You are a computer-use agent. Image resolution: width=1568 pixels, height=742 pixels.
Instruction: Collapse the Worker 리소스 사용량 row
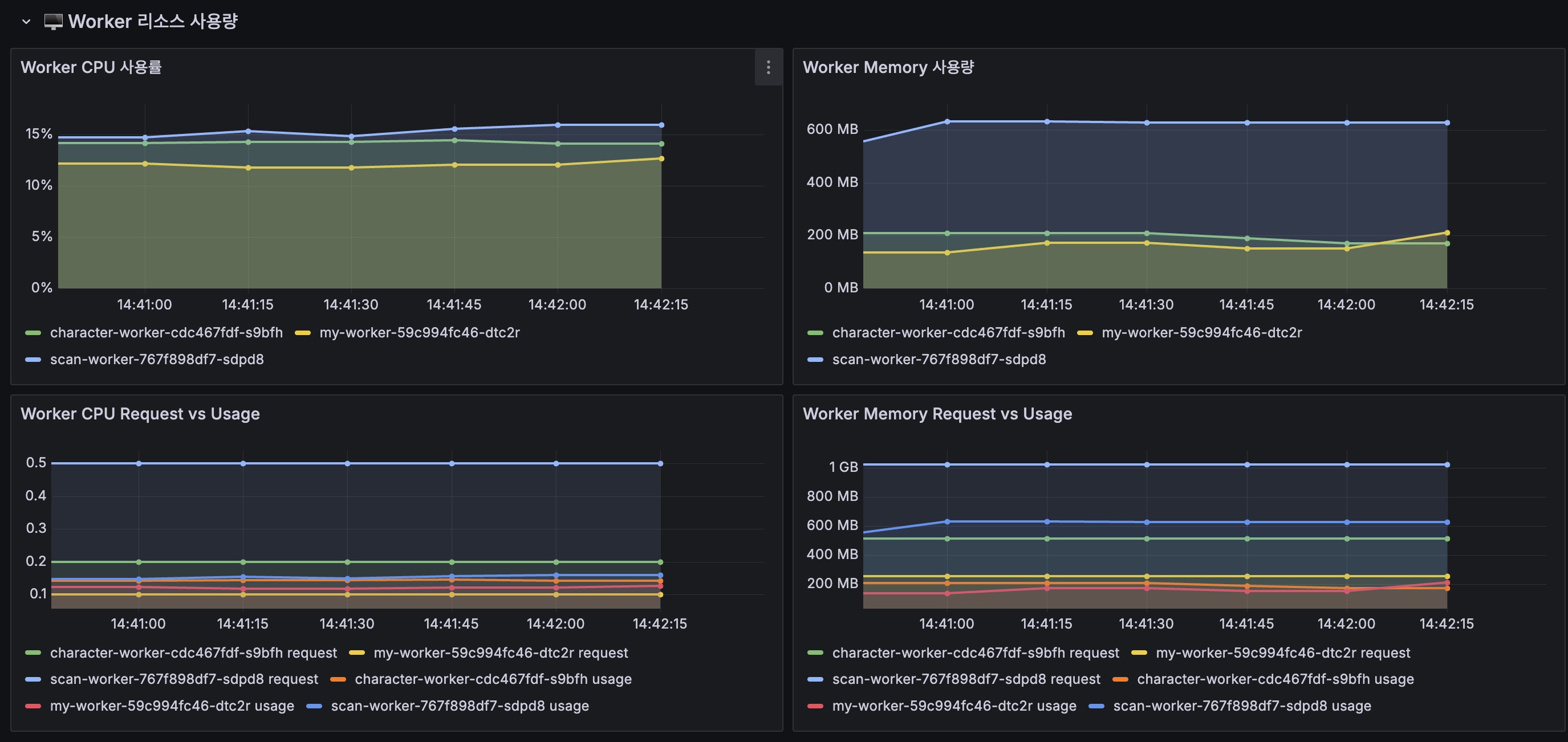click(x=26, y=22)
